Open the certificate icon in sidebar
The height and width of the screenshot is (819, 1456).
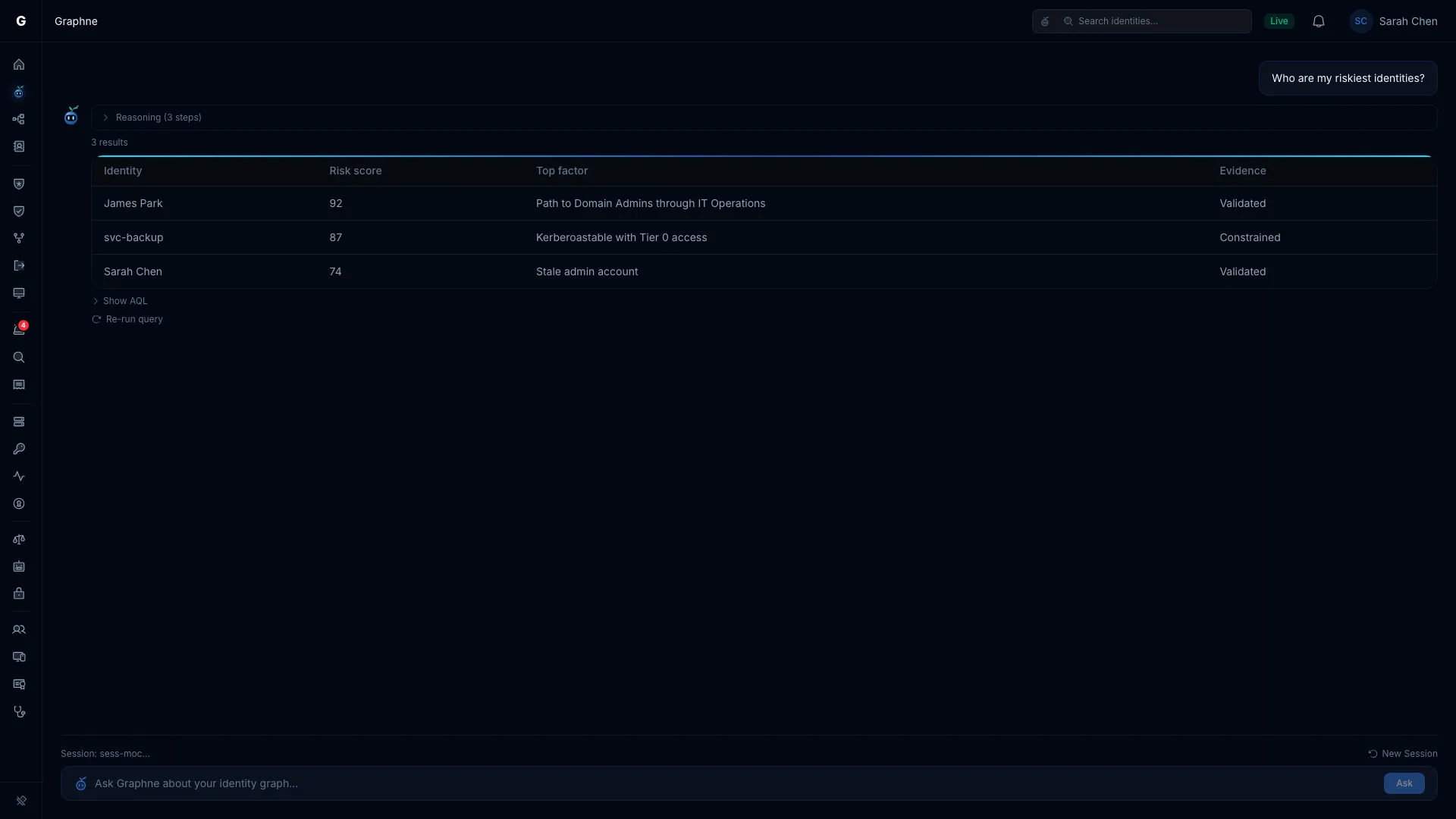pos(19,684)
